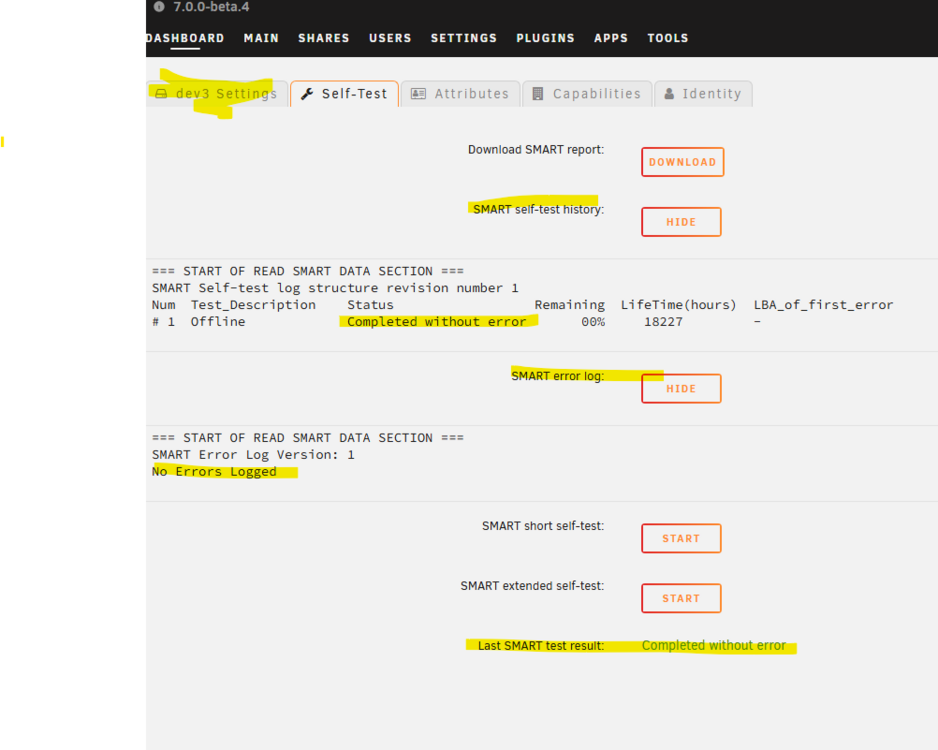938x750 pixels.
Task: Click 'Completed without error' in self-test log
Action: click(x=437, y=322)
